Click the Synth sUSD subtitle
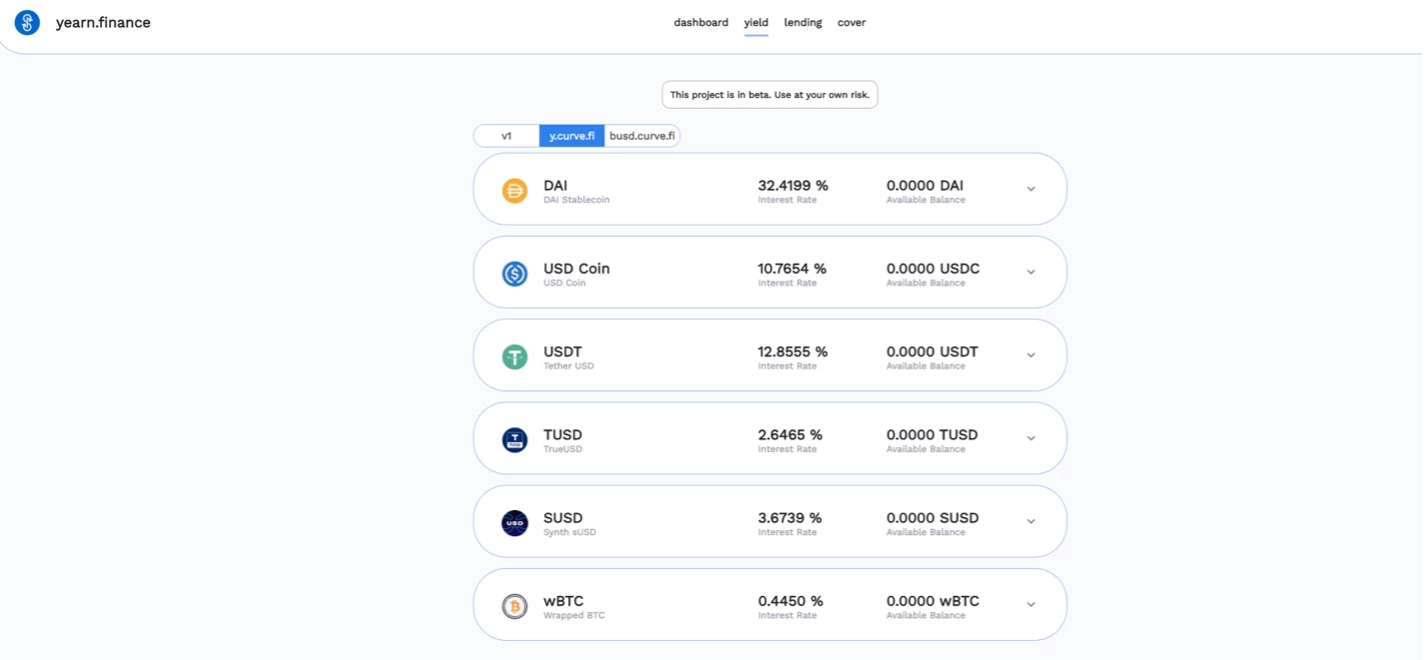This screenshot has width=1426, height=660. pyautogui.click(x=570, y=532)
